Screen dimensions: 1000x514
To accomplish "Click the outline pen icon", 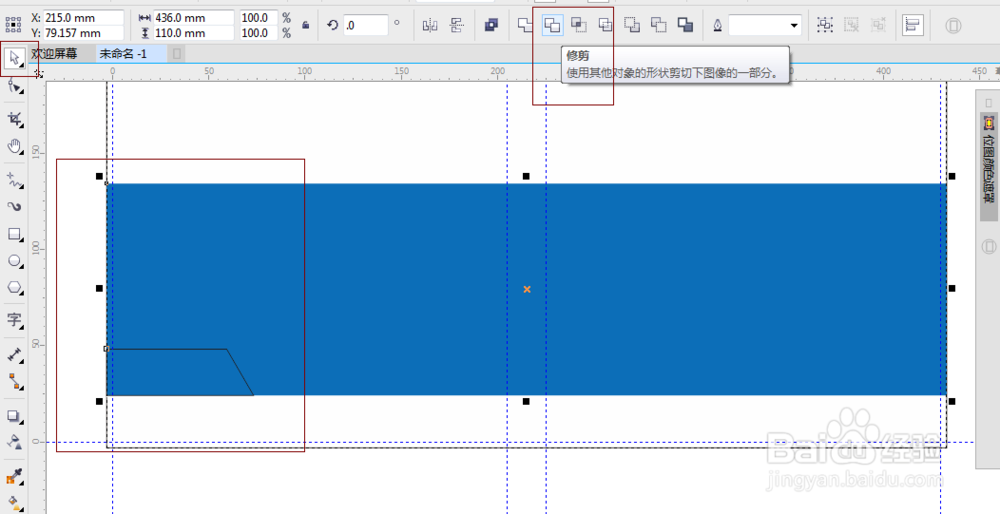I will pyautogui.click(x=717, y=25).
